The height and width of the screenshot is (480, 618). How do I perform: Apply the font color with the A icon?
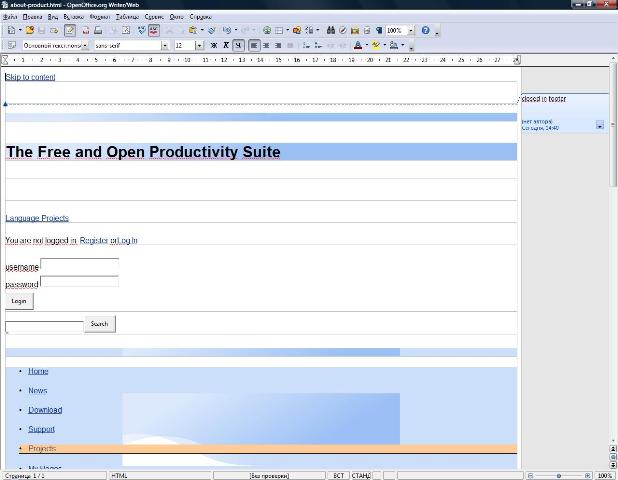pyautogui.click(x=358, y=46)
